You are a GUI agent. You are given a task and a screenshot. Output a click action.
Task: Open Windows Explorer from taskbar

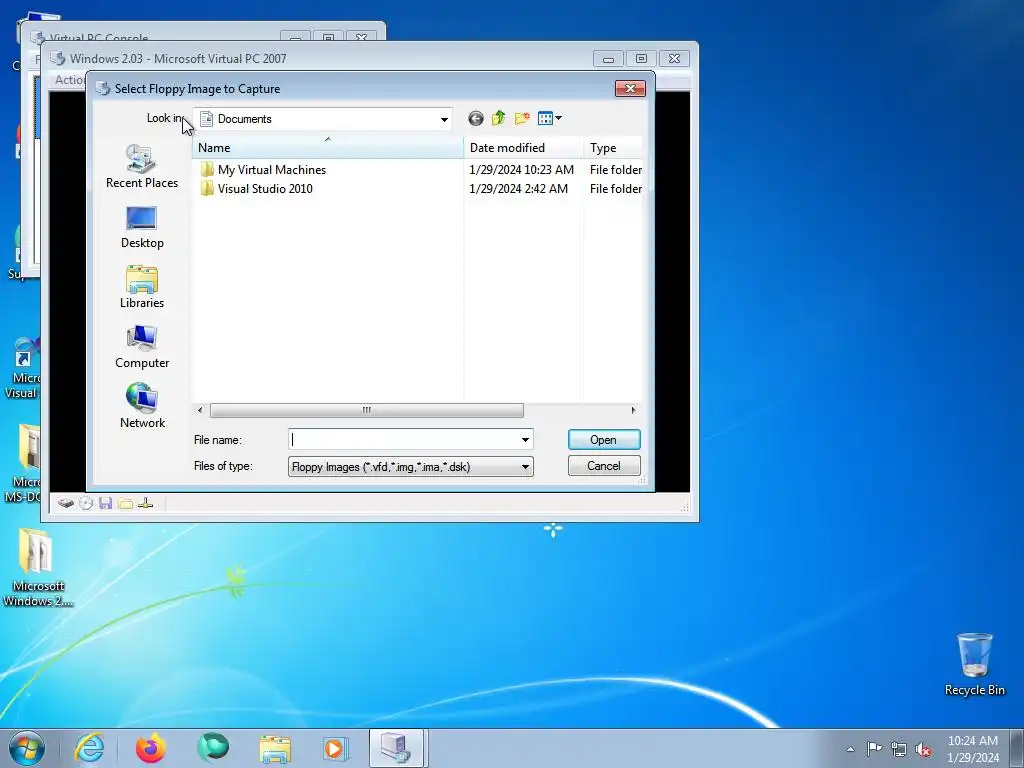click(275, 748)
